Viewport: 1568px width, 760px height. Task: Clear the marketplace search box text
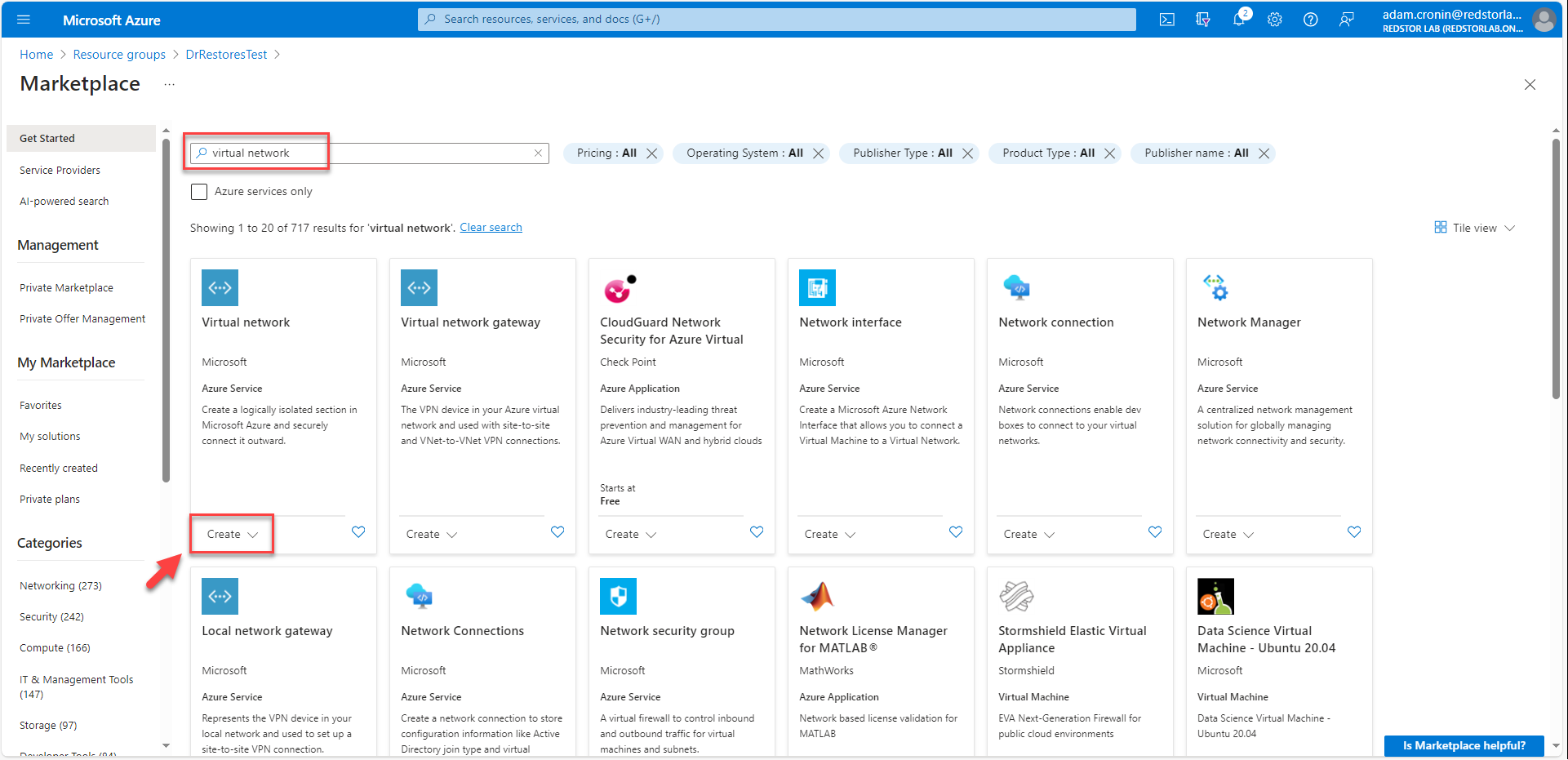point(538,153)
